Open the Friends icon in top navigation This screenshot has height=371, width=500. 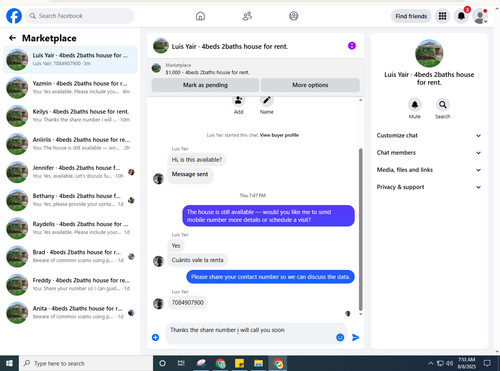(x=247, y=16)
